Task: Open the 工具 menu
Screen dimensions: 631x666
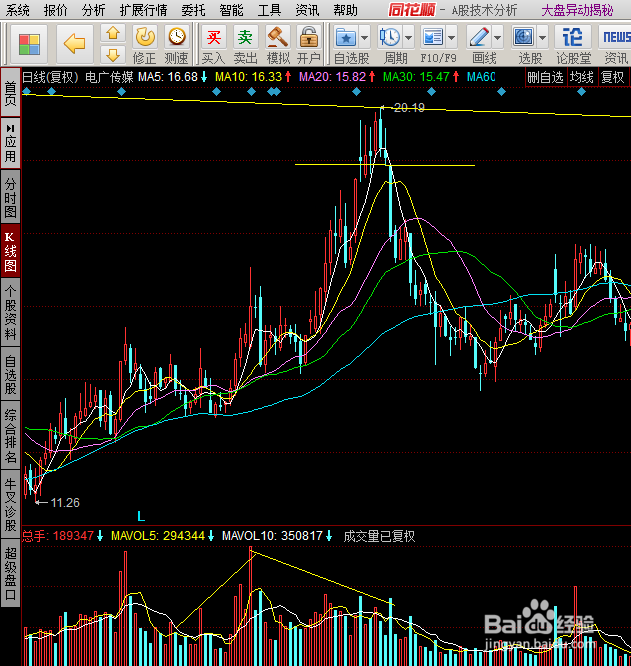Action: (x=269, y=10)
